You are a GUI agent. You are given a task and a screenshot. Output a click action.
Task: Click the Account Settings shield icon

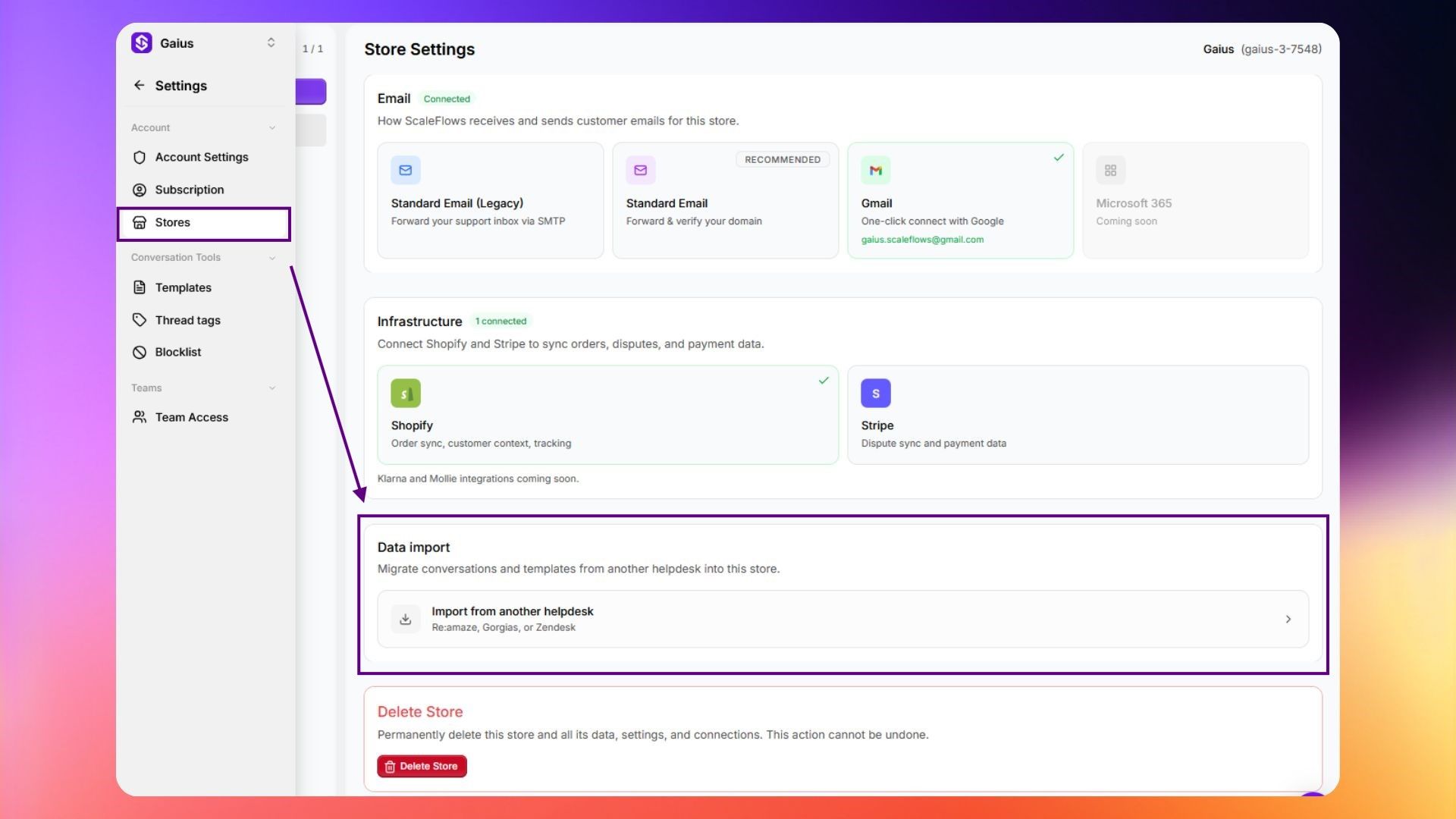tap(140, 157)
